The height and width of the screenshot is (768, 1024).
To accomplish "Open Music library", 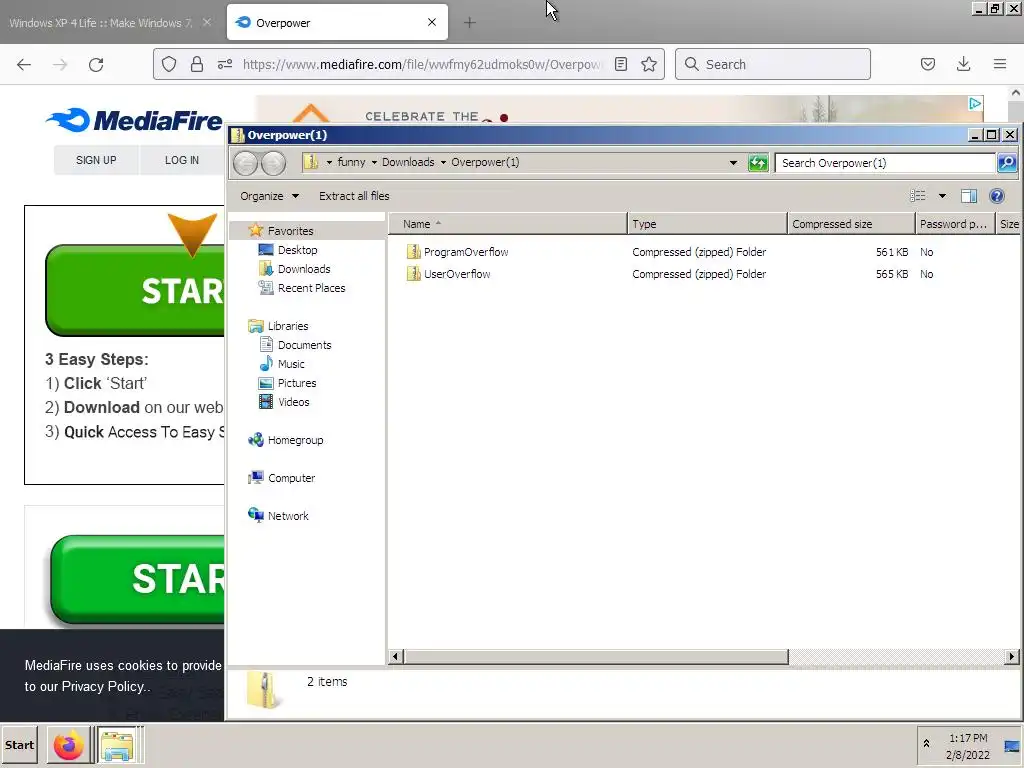I will click(x=291, y=363).
